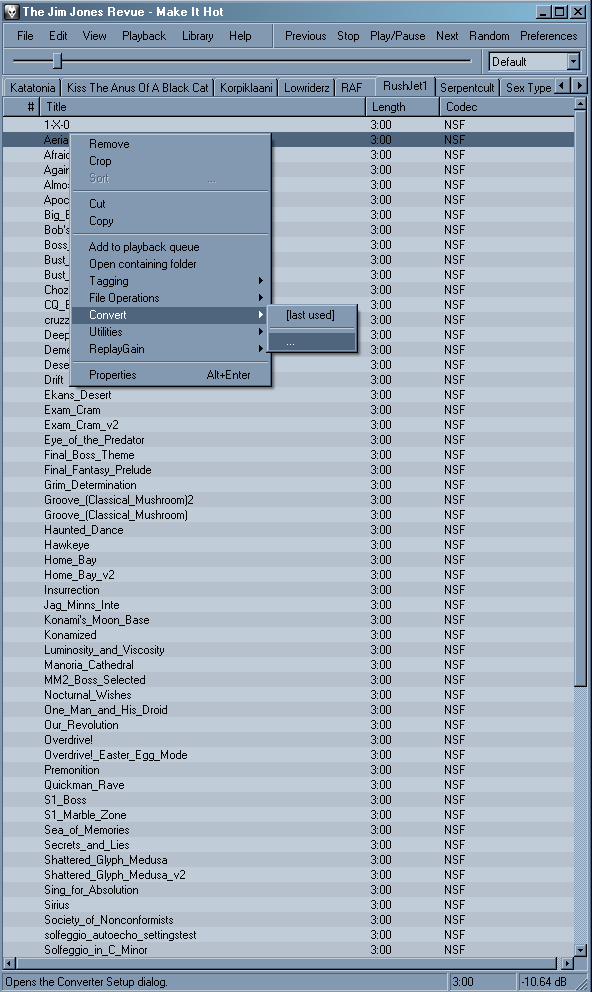The width and height of the screenshot is (592, 992).
Task: Click the foobar2000 alien head title icon
Action: coord(12,12)
